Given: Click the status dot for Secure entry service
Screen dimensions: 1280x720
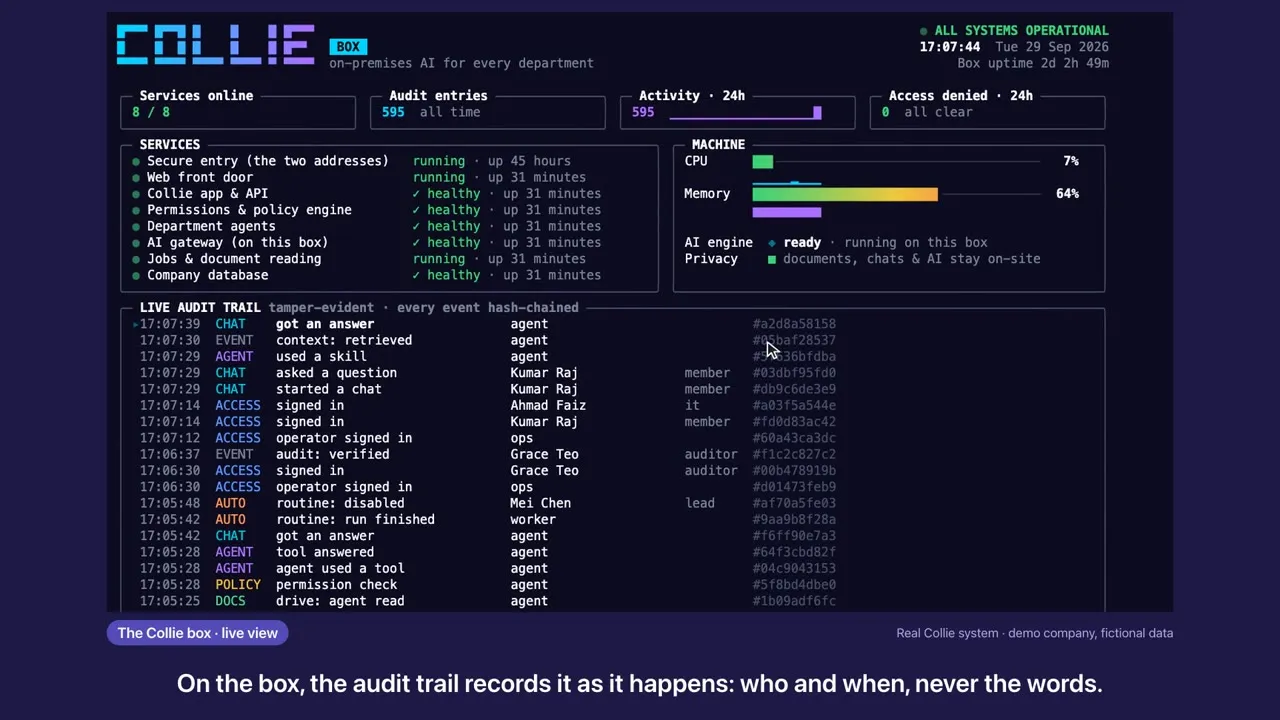Looking at the screenshot, I should coord(136,161).
